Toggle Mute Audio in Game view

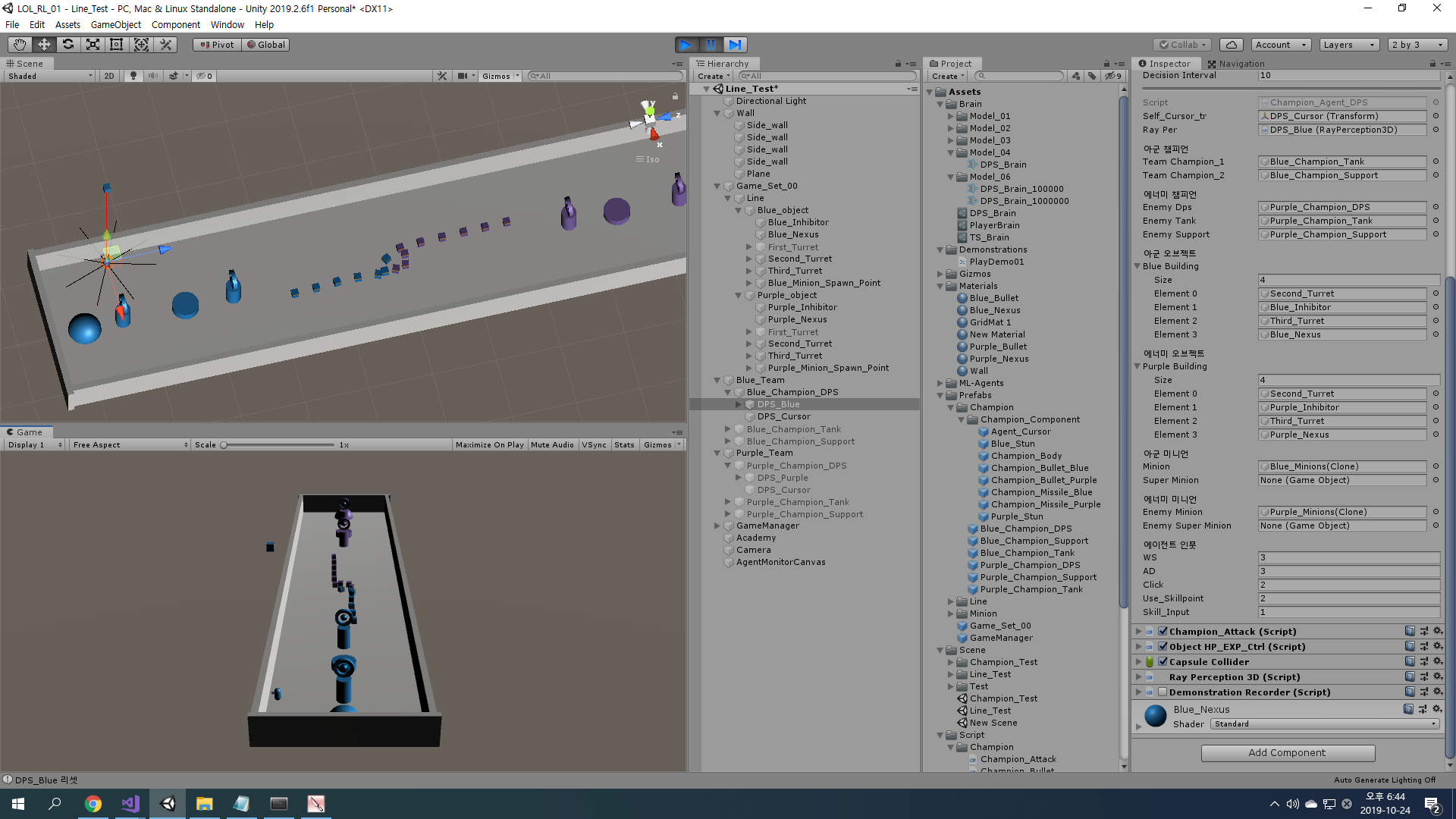[552, 445]
